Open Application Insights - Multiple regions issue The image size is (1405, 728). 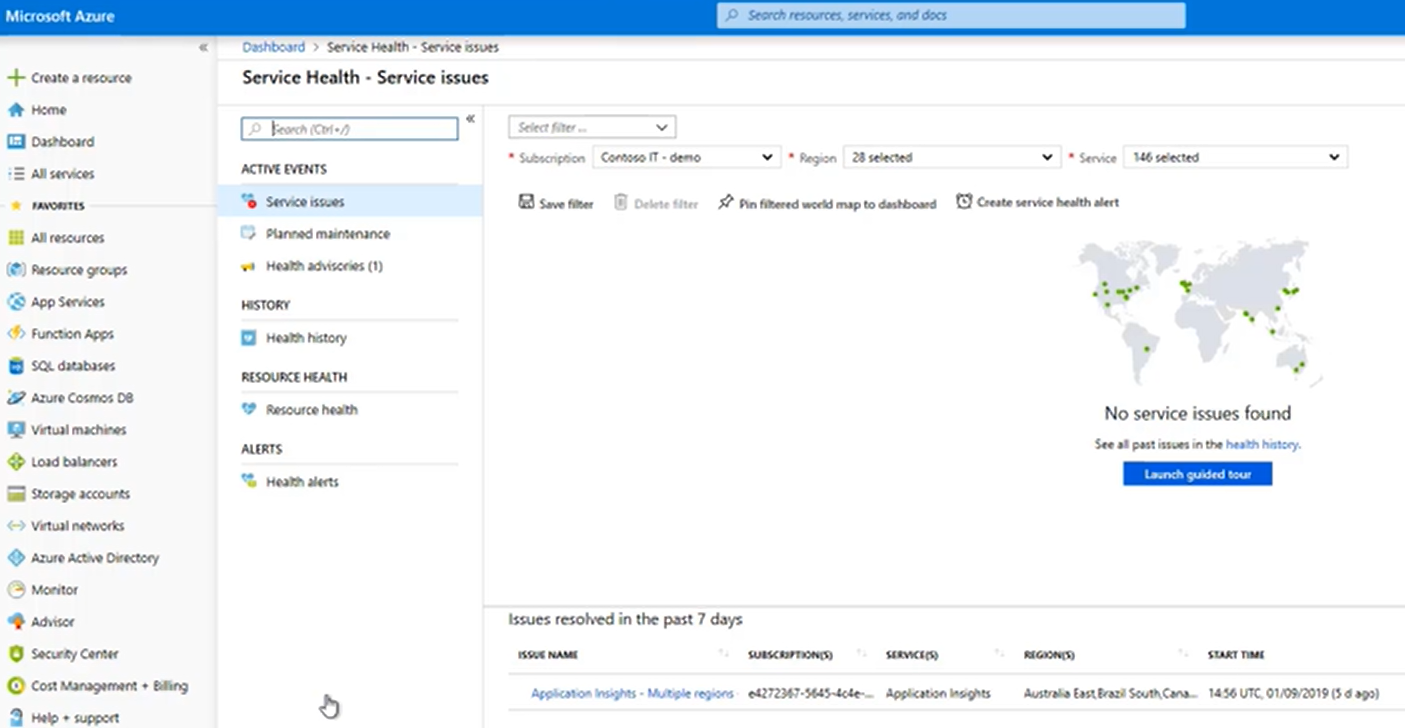pyautogui.click(x=632, y=693)
